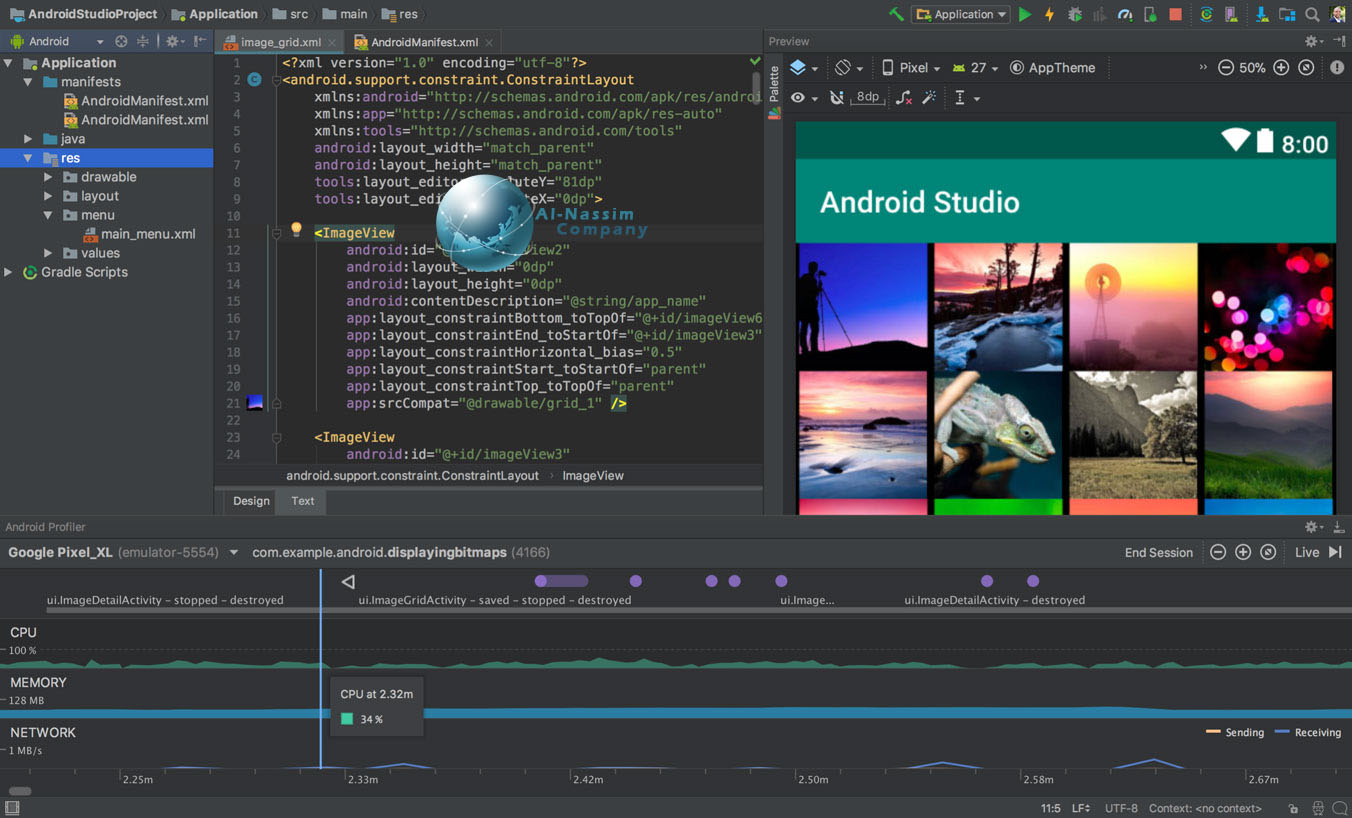Open the Google Pixel_XL session dropdown
Viewport: 1352px width, 818px height.
tap(123, 552)
